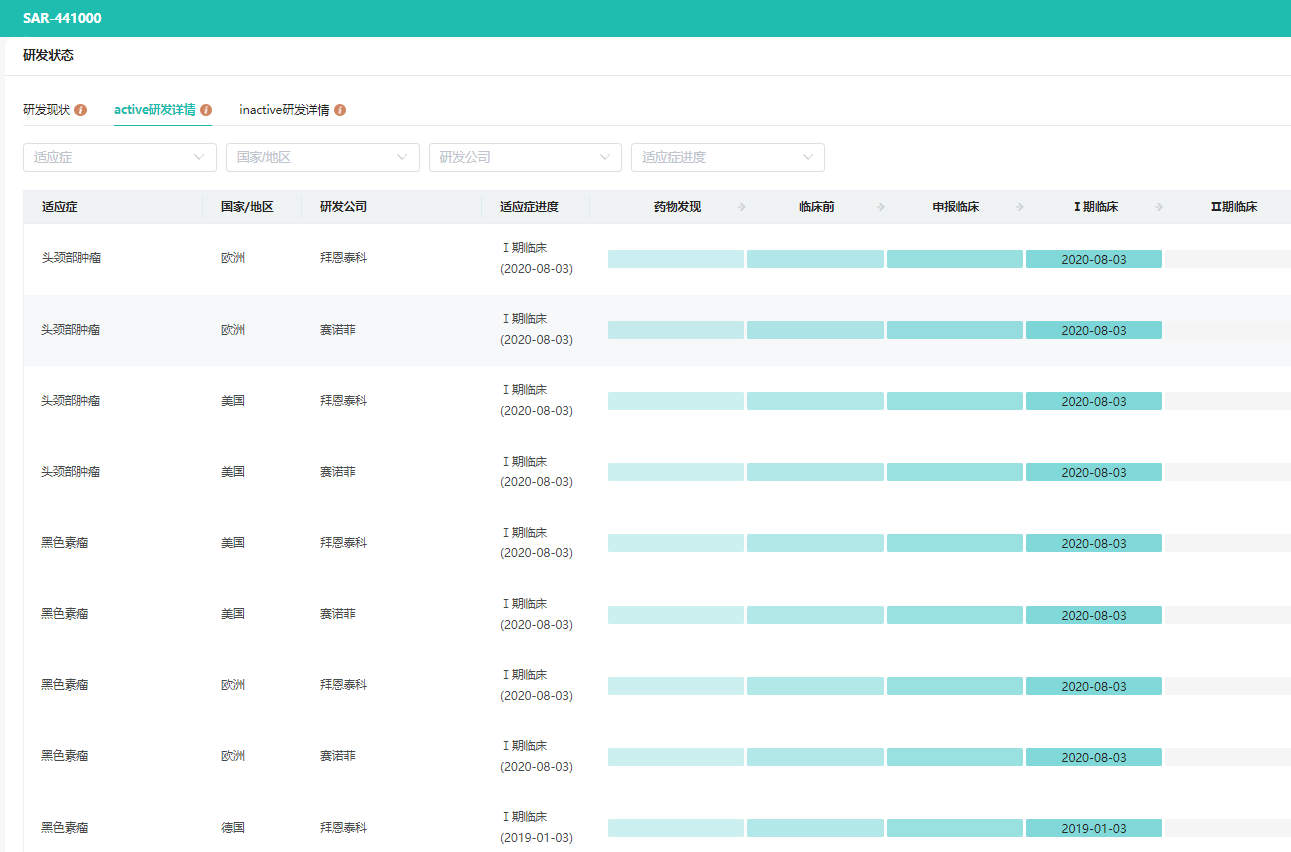Switch to the inactive研发详情 tab

click(284, 110)
